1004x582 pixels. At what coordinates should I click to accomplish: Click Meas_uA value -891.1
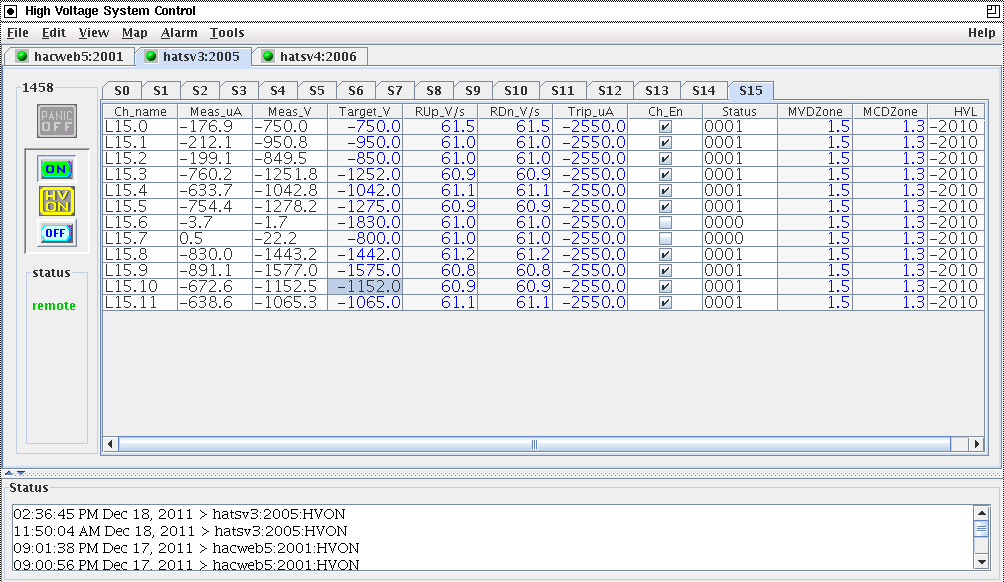tap(206, 271)
